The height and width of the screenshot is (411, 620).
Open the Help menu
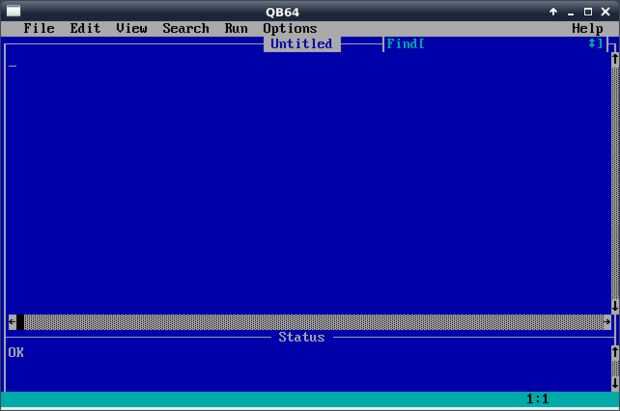pyautogui.click(x=588, y=28)
